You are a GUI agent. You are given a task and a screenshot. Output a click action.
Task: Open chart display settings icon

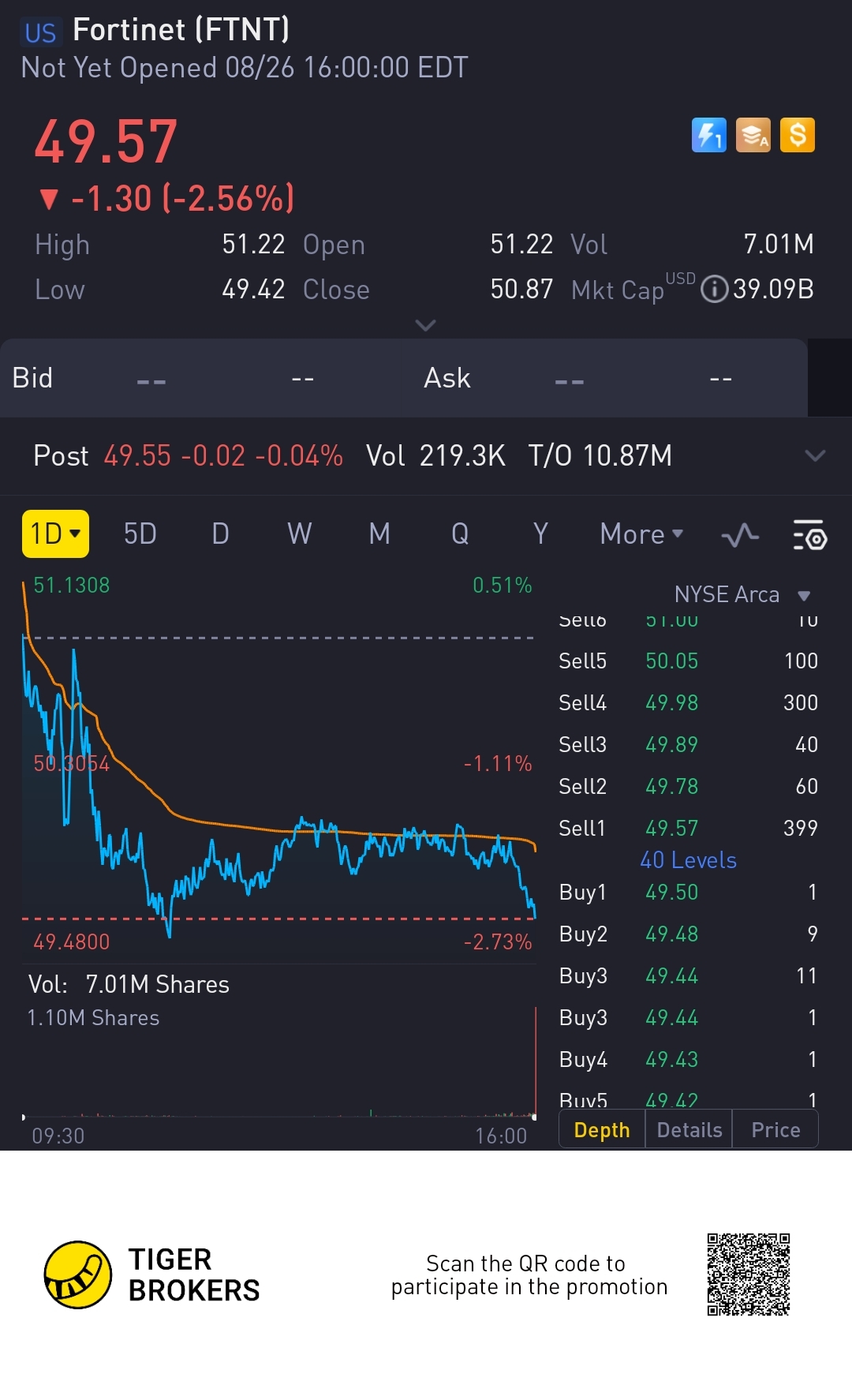(809, 536)
